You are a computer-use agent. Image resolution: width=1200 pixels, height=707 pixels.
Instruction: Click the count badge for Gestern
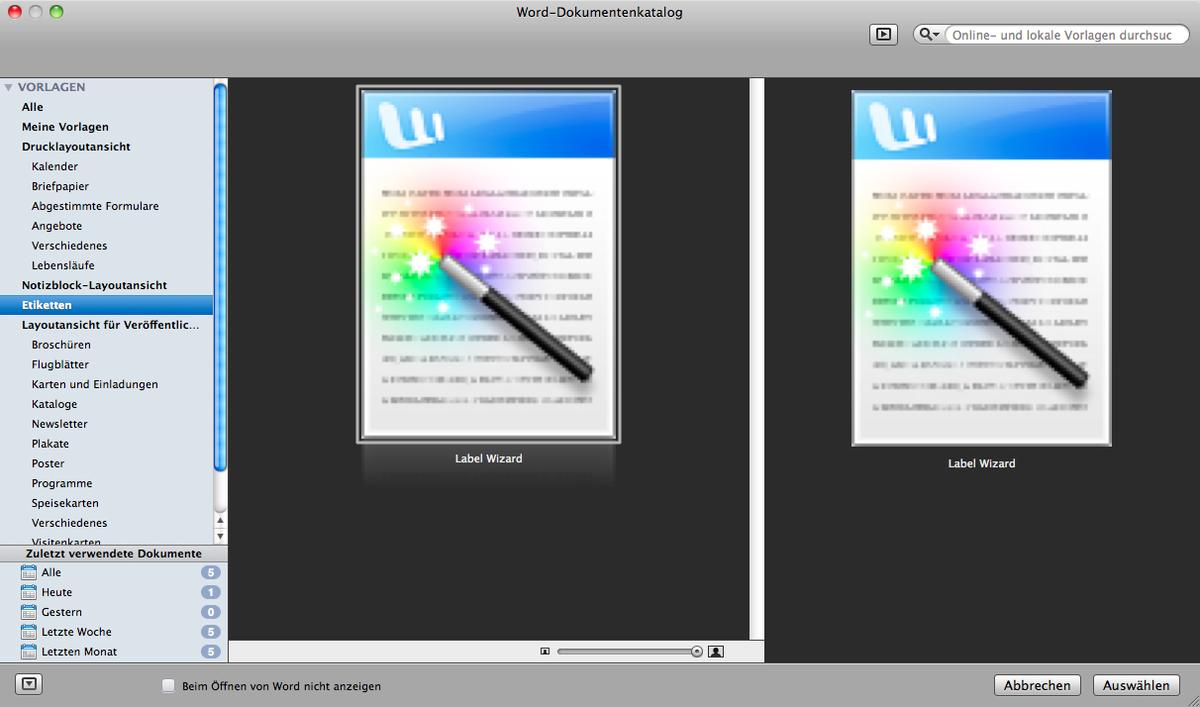(x=210, y=612)
